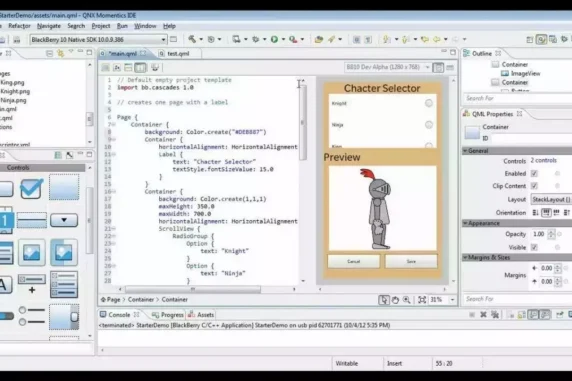Open the Layout StackLayout dropdown
Viewport: 572px width, 381px height.
click(551, 199)
